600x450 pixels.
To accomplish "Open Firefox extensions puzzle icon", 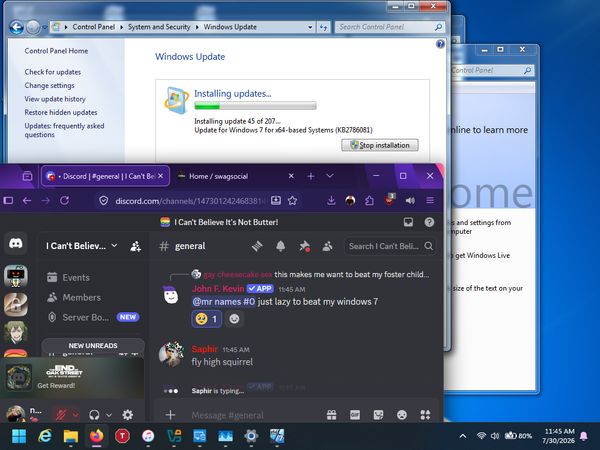I will 369,201.
